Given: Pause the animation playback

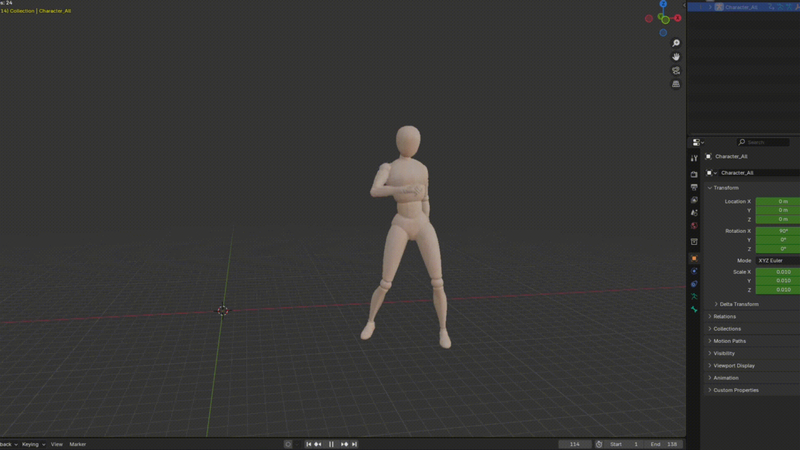Looking at the screenshot, I should pos(331,444).
